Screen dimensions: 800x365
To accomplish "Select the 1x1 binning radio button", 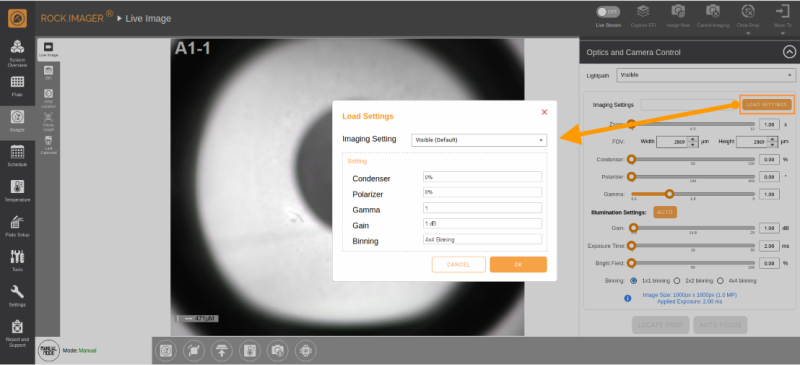I will (x=634, y=281).
